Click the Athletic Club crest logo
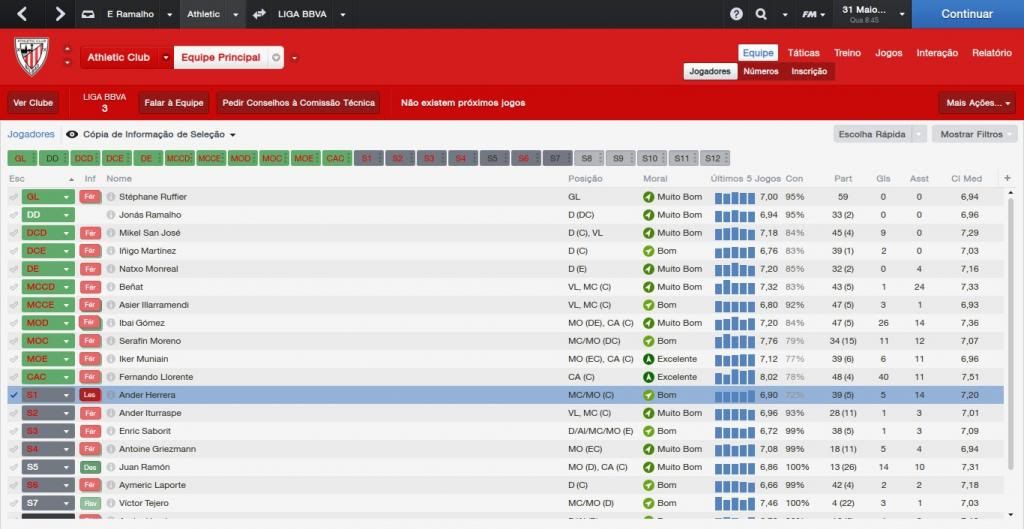Image resolution: width=1024 pixels, height=529 pixels. 30,58
